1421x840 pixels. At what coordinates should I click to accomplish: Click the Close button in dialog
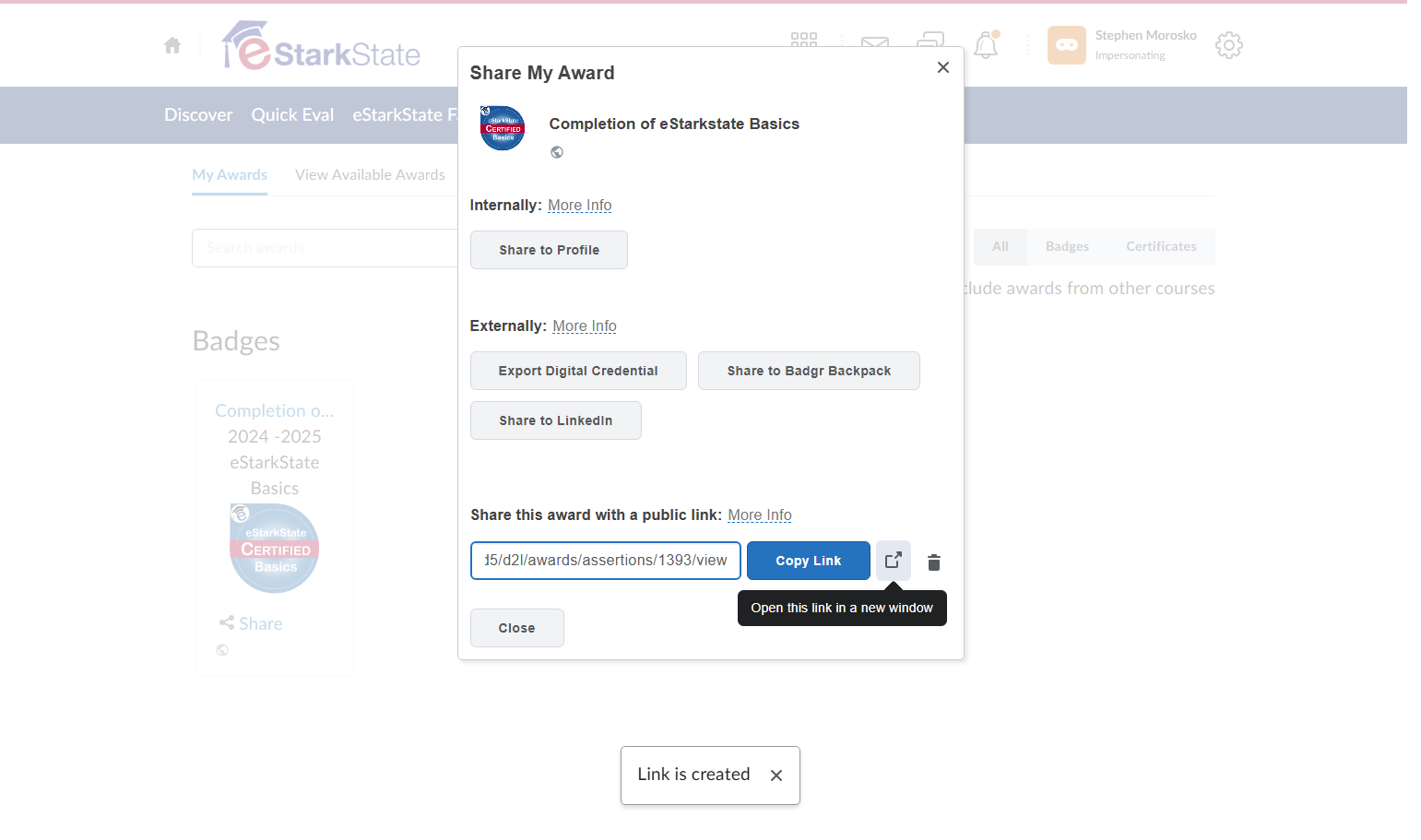pos(516,628)
